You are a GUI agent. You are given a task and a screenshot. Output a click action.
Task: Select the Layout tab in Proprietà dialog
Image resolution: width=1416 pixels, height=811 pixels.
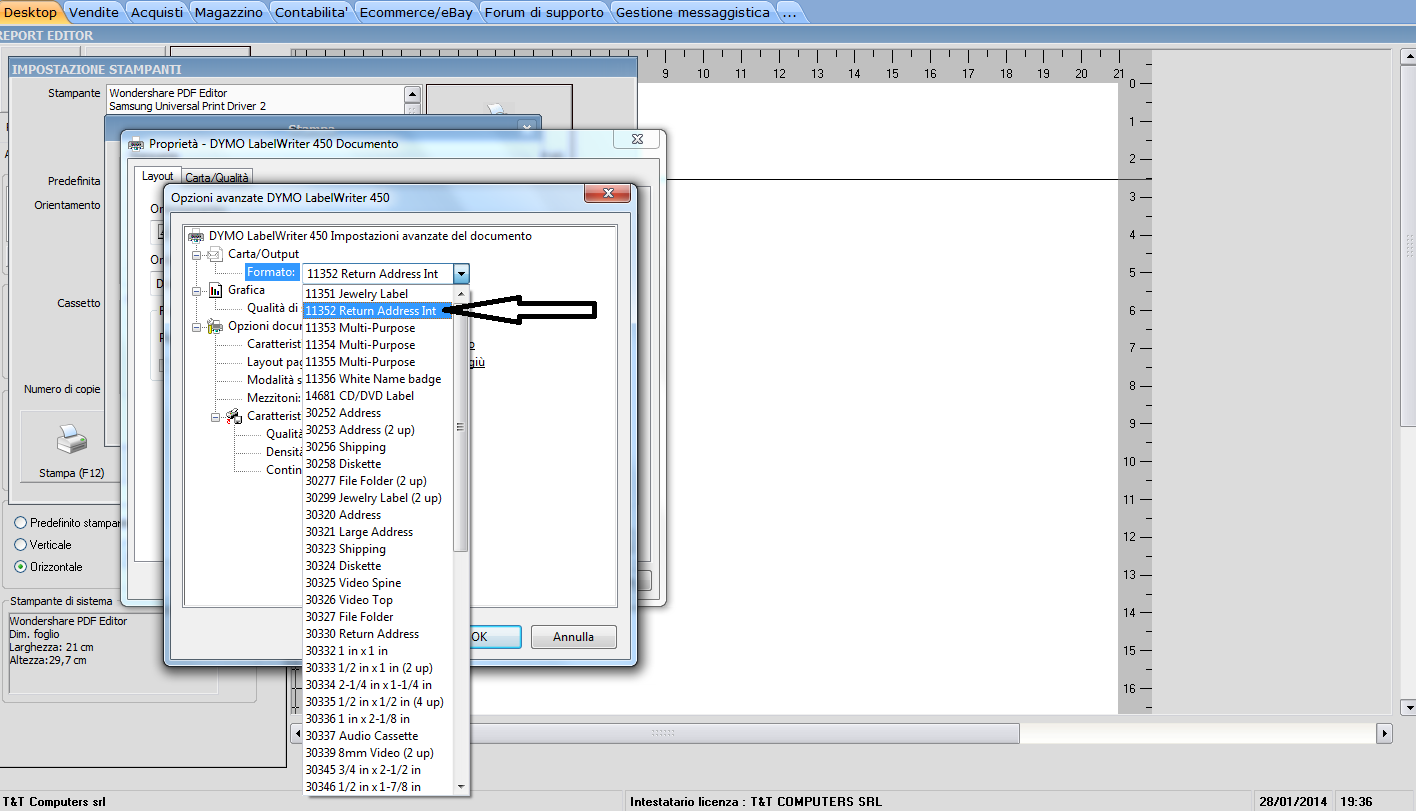tap(157, 175)
